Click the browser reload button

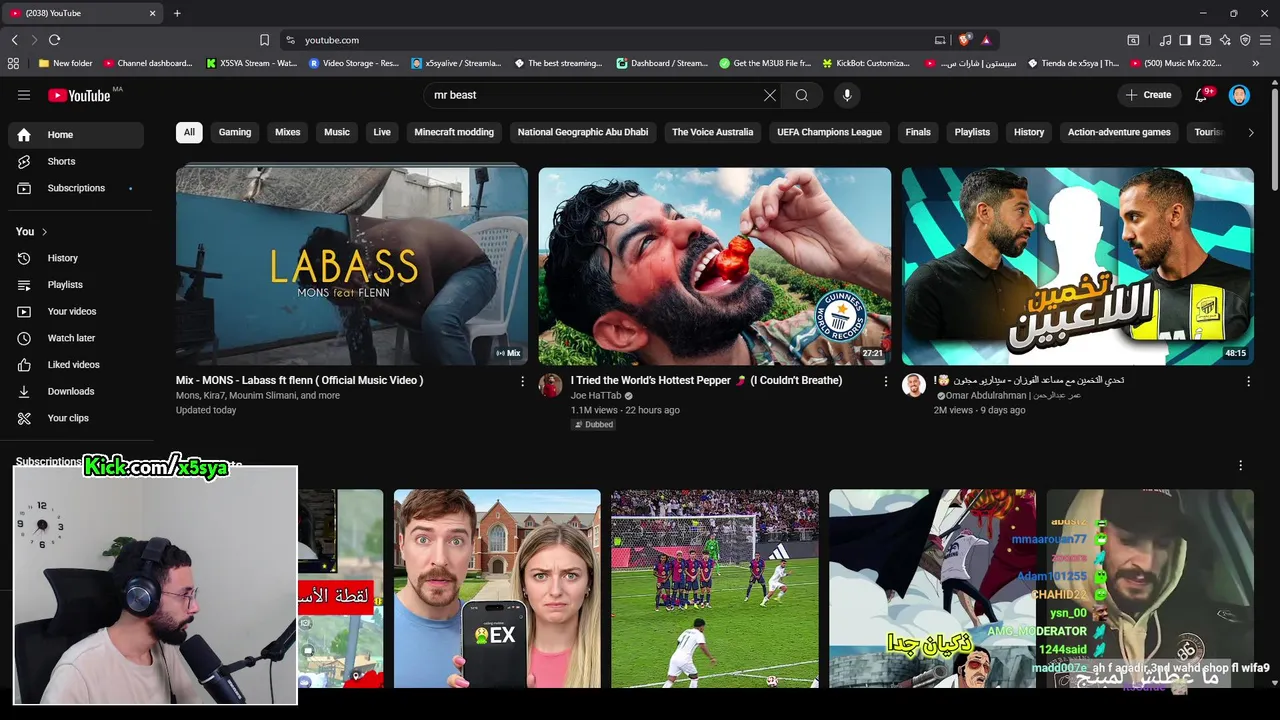54,40
